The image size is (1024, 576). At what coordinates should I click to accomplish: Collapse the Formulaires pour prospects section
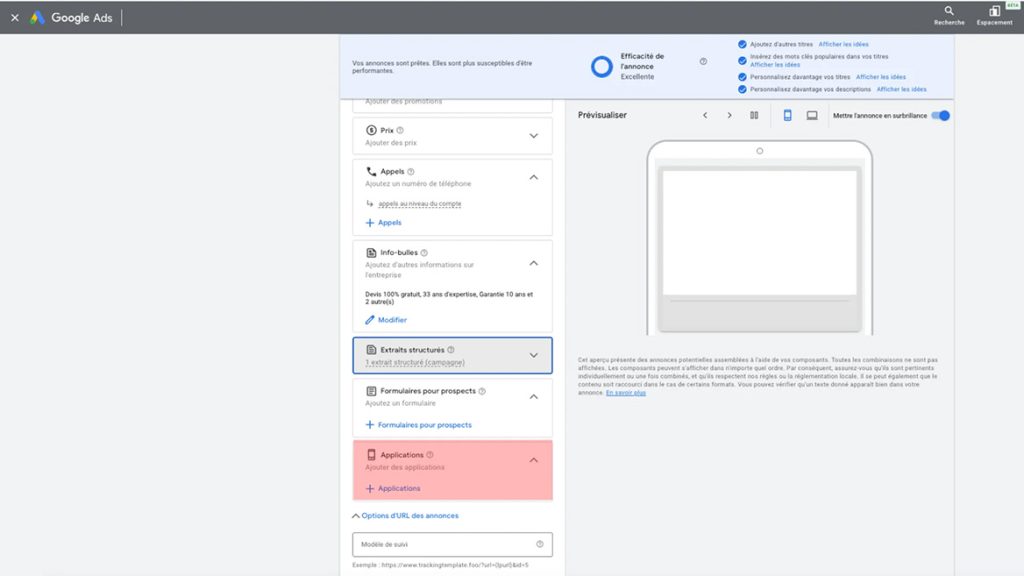pos(534,397)
